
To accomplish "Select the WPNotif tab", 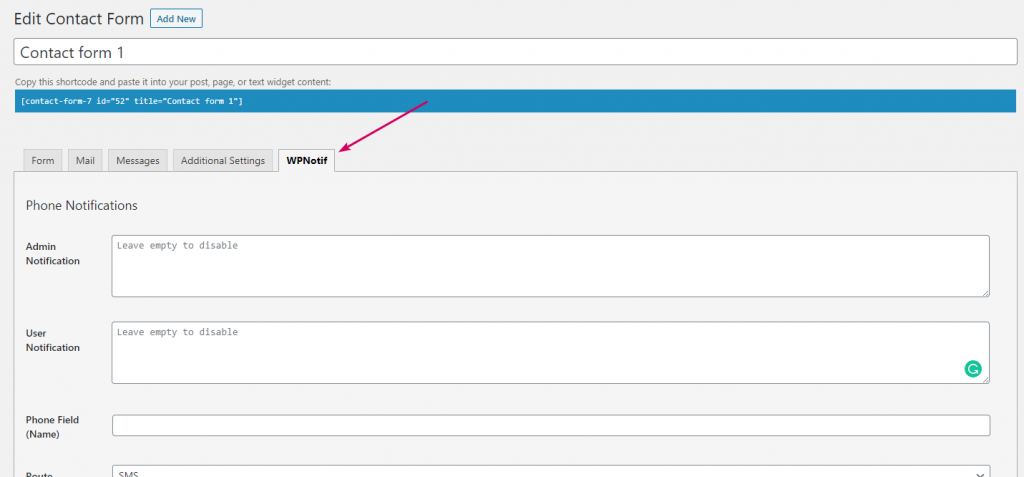I will pyautogui.click(x=307, y=161).
